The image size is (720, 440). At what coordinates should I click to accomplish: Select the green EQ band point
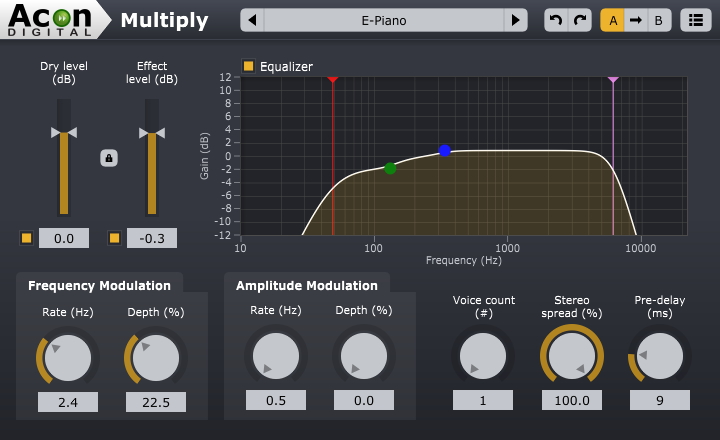click(x=390, y=169)
